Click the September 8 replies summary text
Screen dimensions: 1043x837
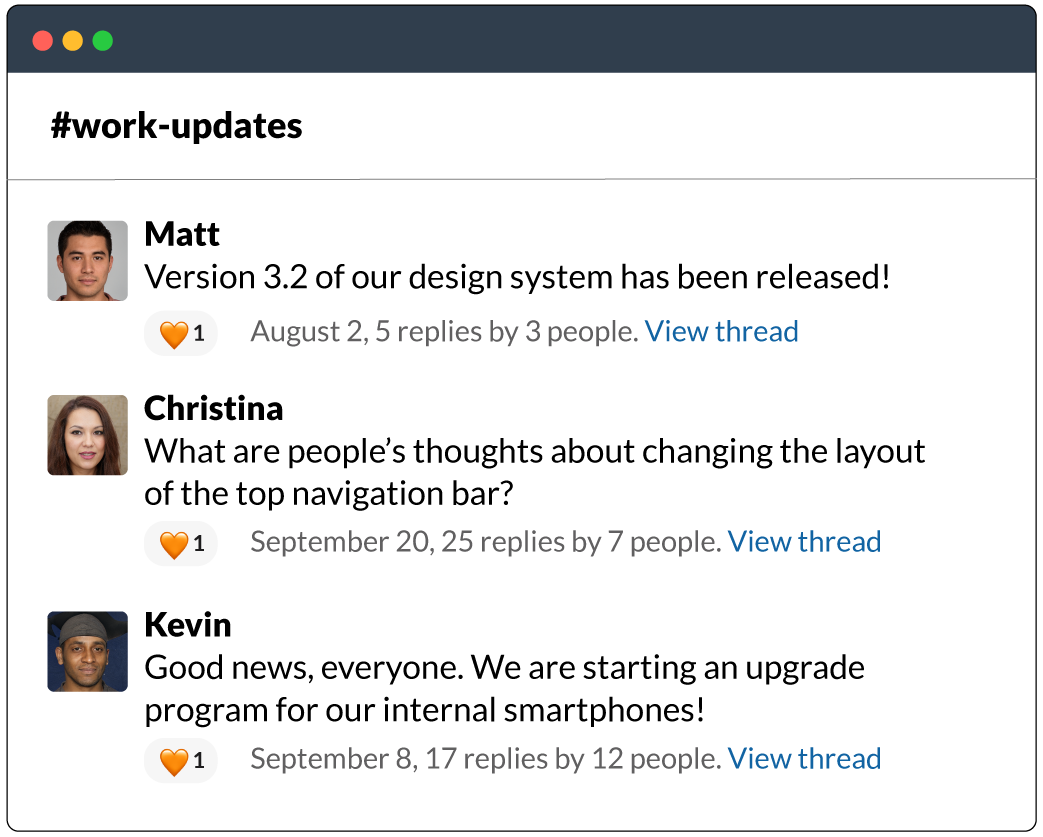point(486,758)
